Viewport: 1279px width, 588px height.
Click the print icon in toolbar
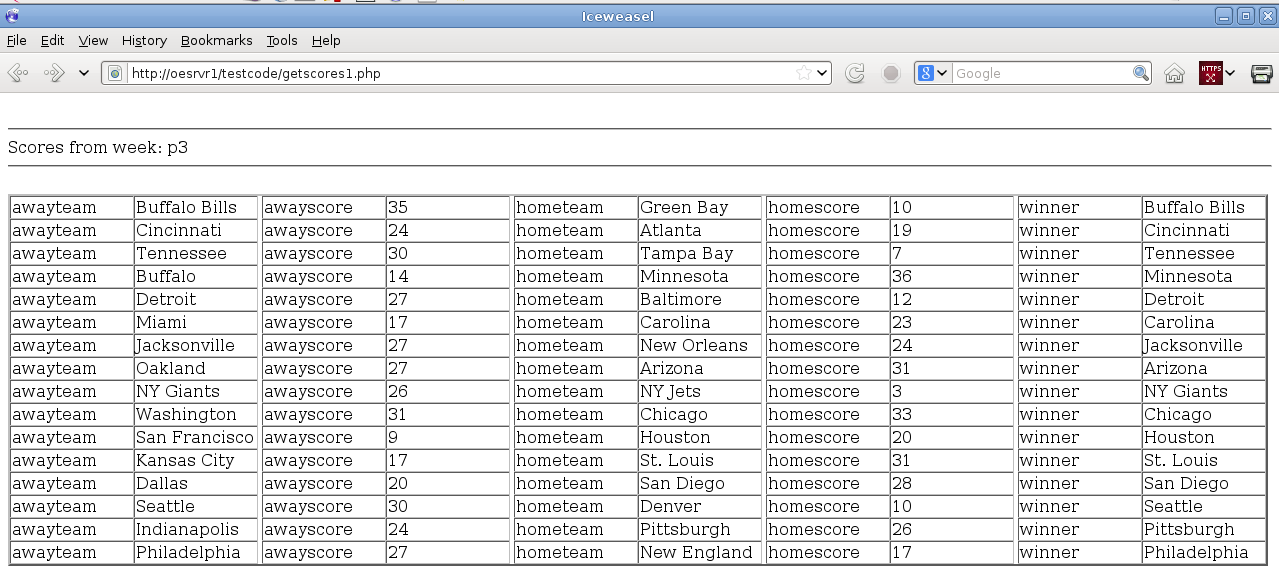click(x=1262, y=73)
